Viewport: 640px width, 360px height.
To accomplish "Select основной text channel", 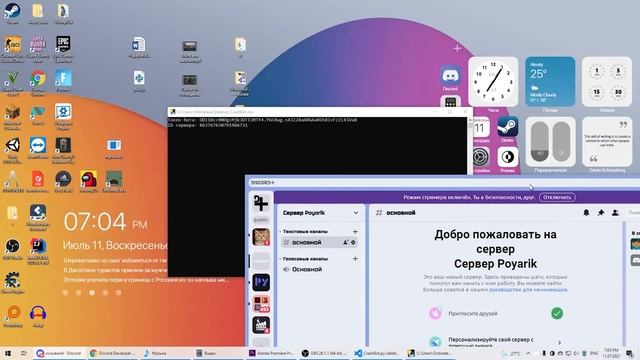I will tap(320, 242).
